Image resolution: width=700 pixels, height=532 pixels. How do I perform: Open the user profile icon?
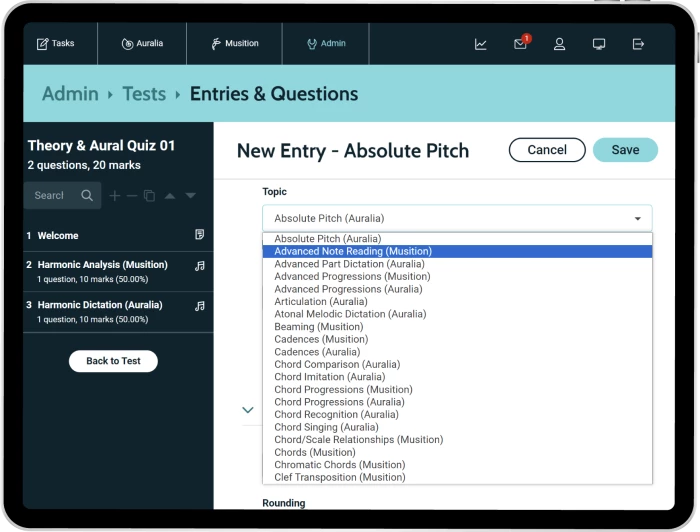coord(559,44)
